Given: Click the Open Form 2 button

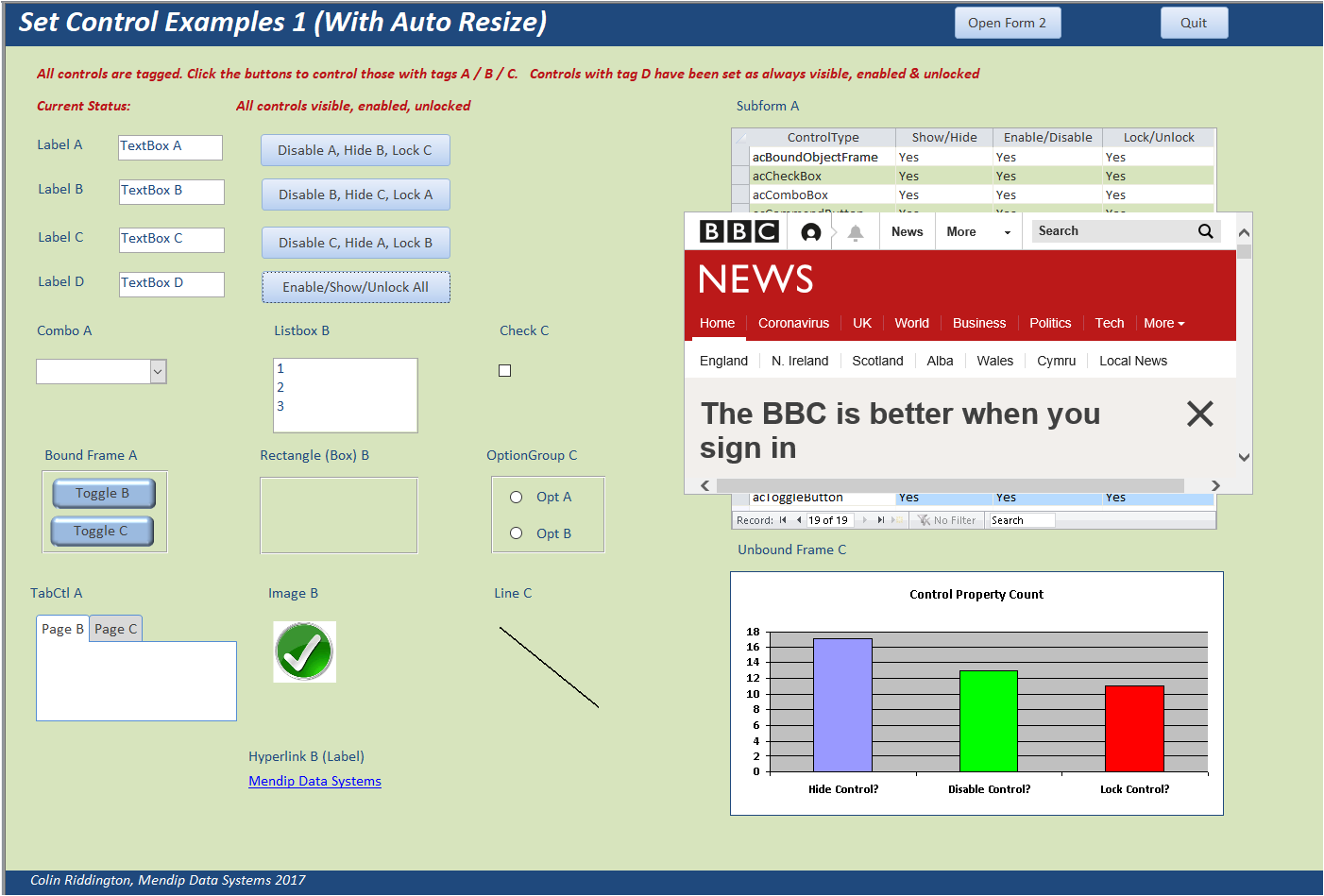Looking at the screenshot, I should 1008,23.
